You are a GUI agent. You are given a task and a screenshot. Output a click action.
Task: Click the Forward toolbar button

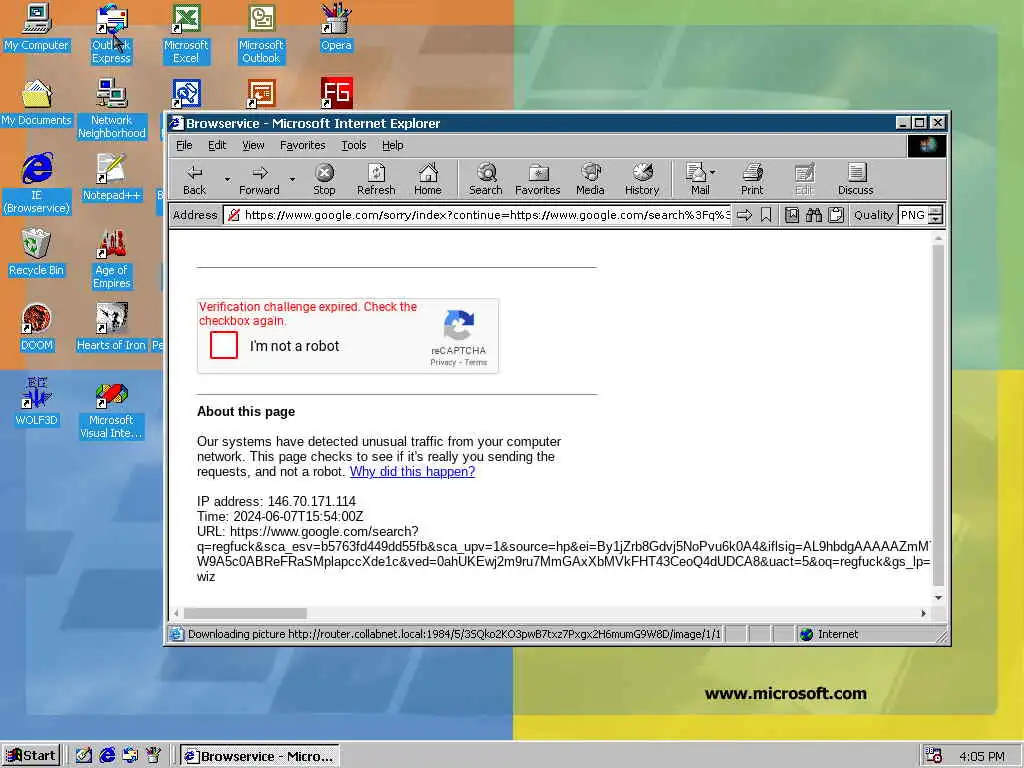coord(259,180)
